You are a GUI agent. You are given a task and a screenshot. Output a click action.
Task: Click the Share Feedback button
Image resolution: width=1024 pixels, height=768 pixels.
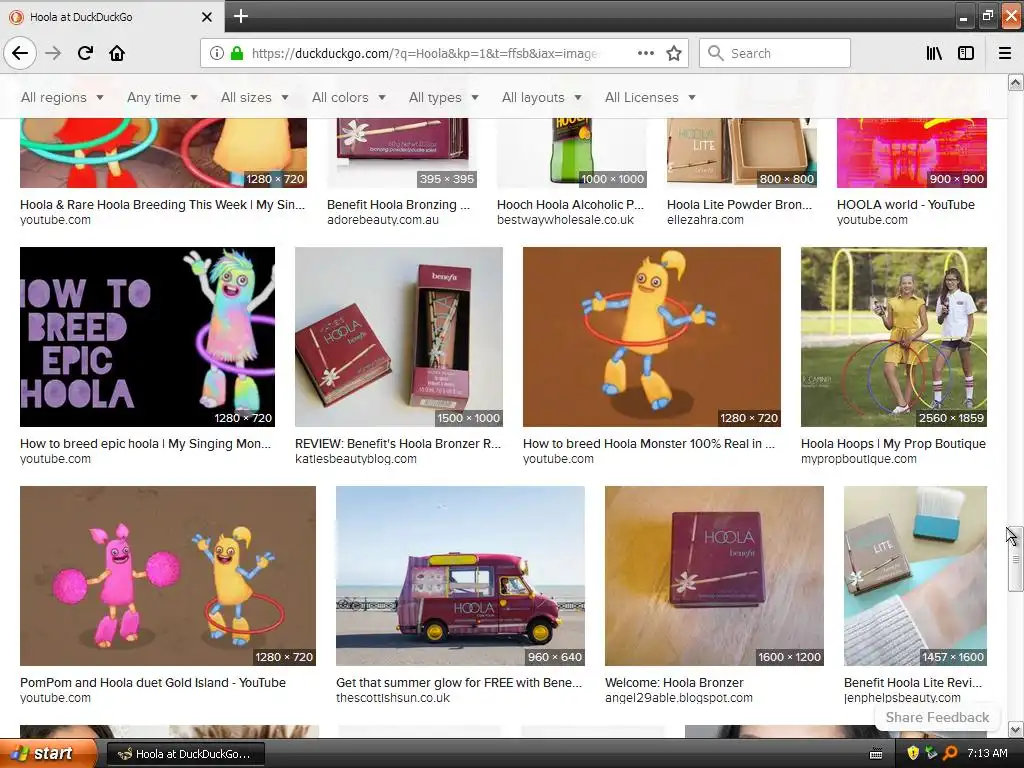[937, 717]
